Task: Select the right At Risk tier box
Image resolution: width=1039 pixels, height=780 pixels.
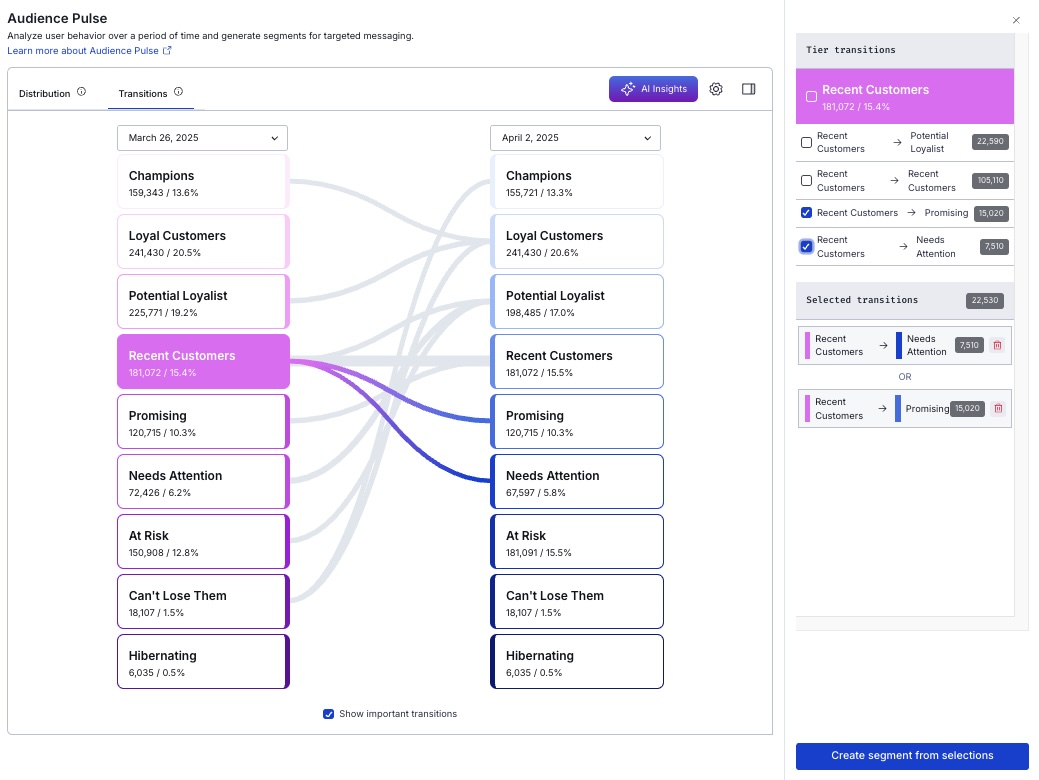Action: [x=576, y=542]
